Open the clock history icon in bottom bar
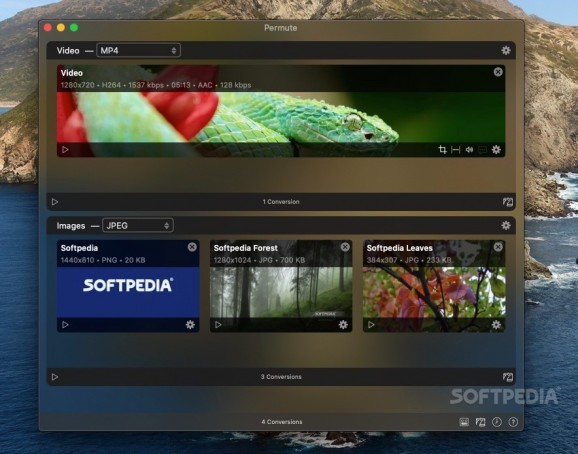The width and height of the screenshot is (578, 454). coord(497,422)
